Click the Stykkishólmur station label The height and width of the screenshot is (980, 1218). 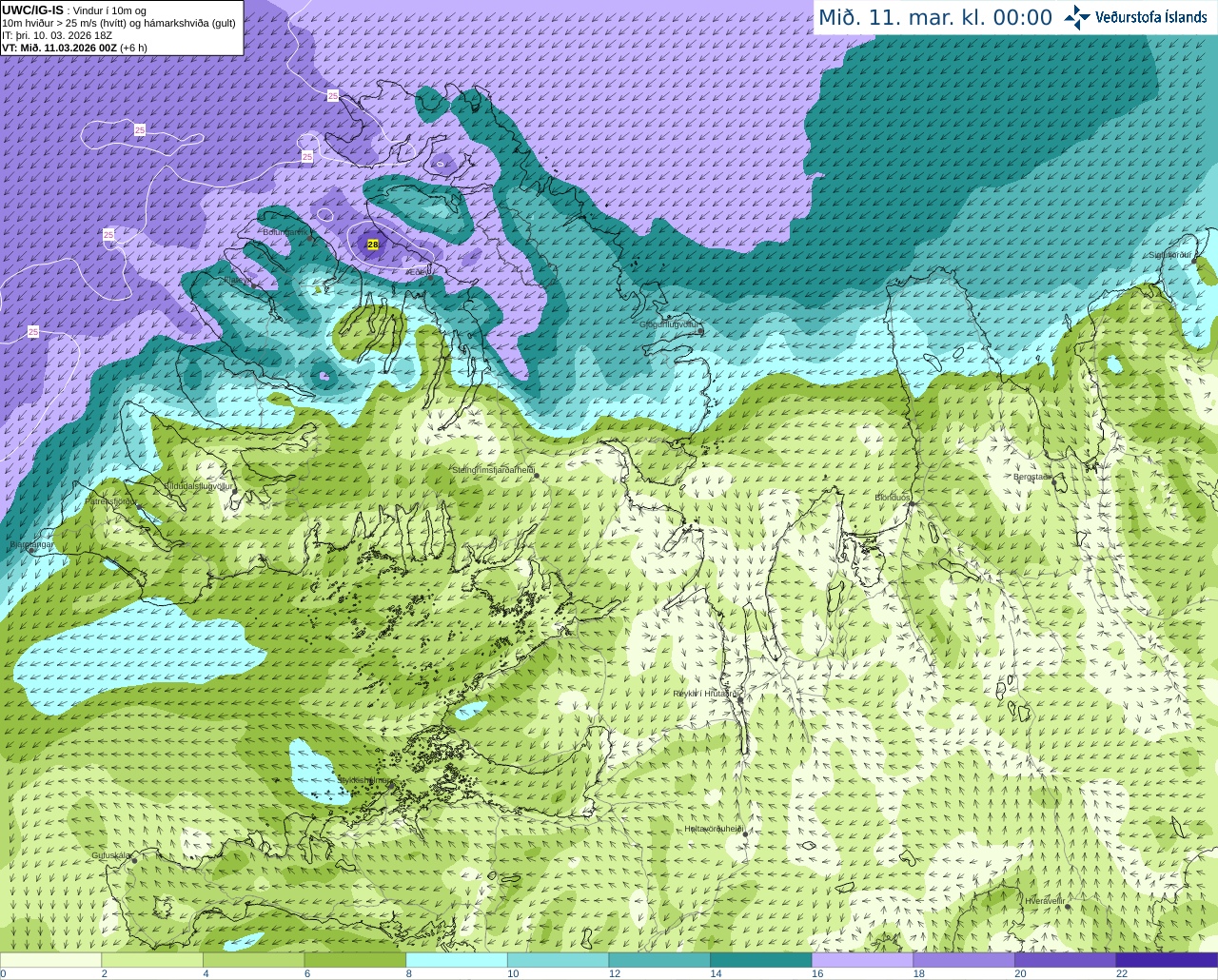363,780
